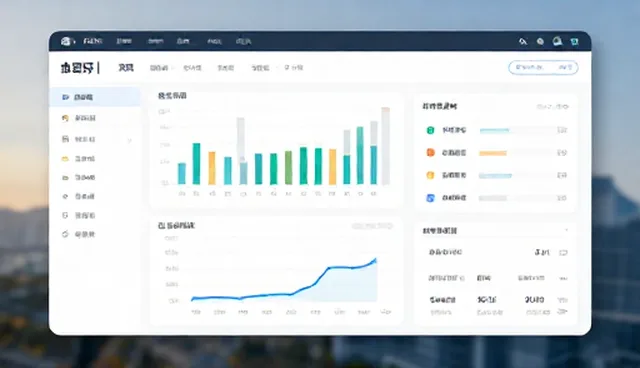The width and height of the screenshot is (640, 368).
Task: Select the bold first tab beside the brand title
Action: click(x=126, y=68)
